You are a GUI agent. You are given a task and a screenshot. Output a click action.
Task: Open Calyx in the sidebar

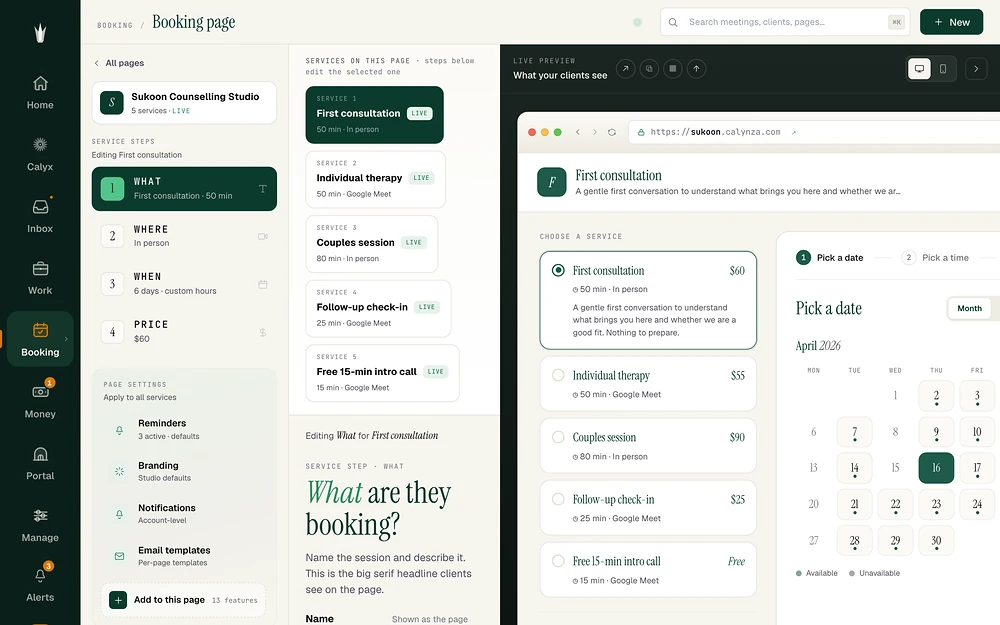(x=40, y=155)
